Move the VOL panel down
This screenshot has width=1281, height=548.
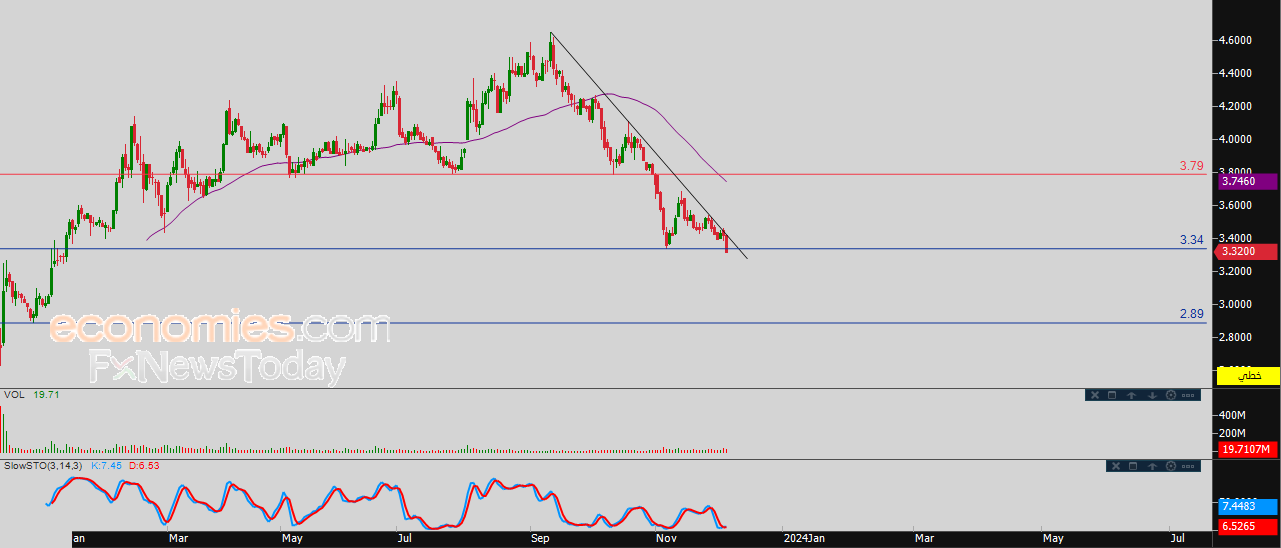[1152, 395]
